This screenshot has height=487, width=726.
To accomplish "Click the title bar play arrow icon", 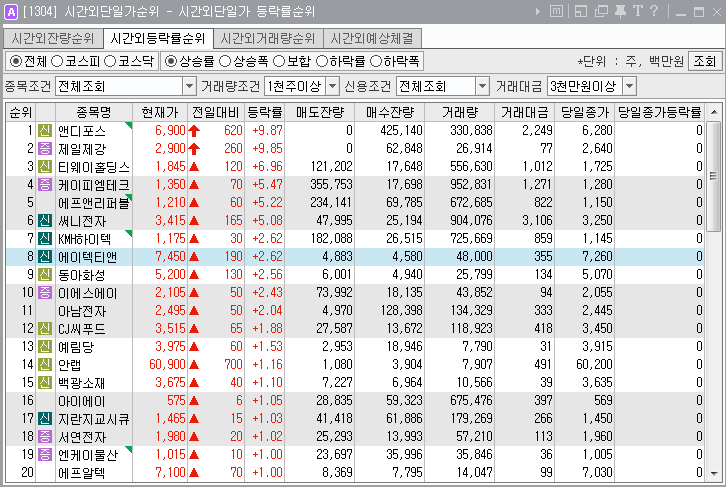I will tap(538, 12).
